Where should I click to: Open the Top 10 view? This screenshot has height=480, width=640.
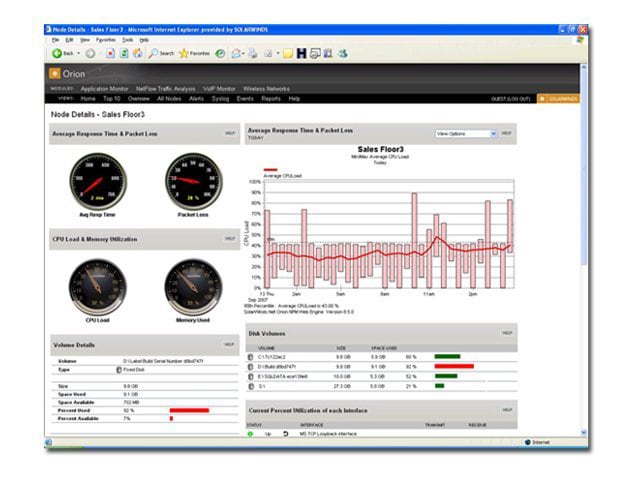pos(113,99)
